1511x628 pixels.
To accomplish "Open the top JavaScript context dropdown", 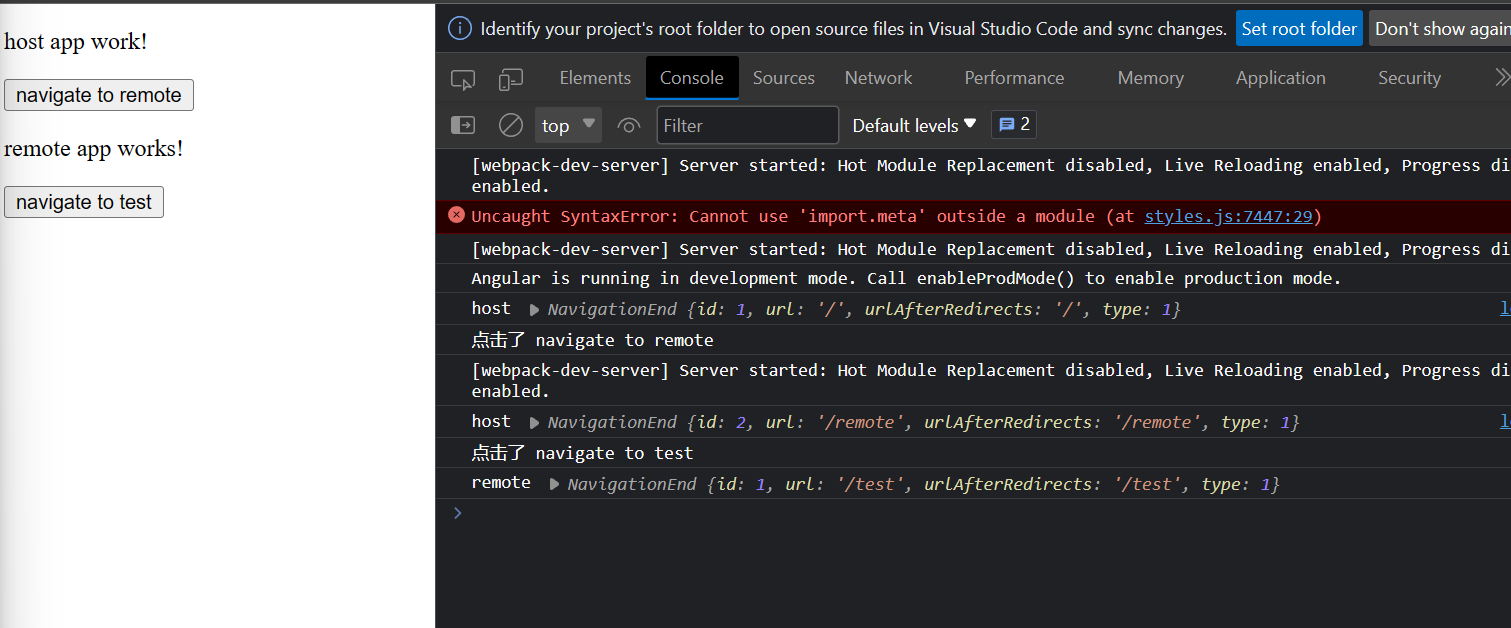I will click(568, 125).
